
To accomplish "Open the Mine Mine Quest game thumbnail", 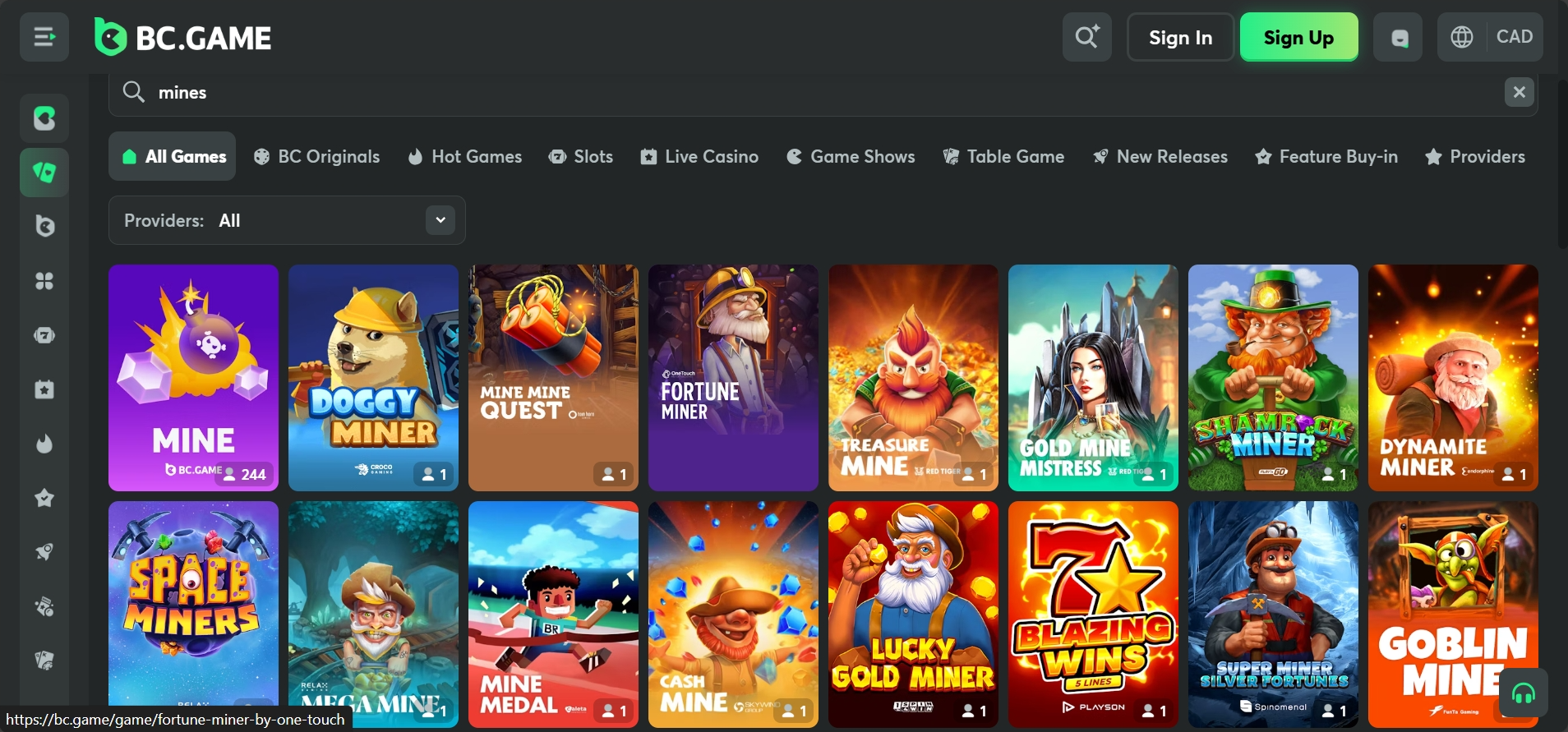I will [553, 378].
